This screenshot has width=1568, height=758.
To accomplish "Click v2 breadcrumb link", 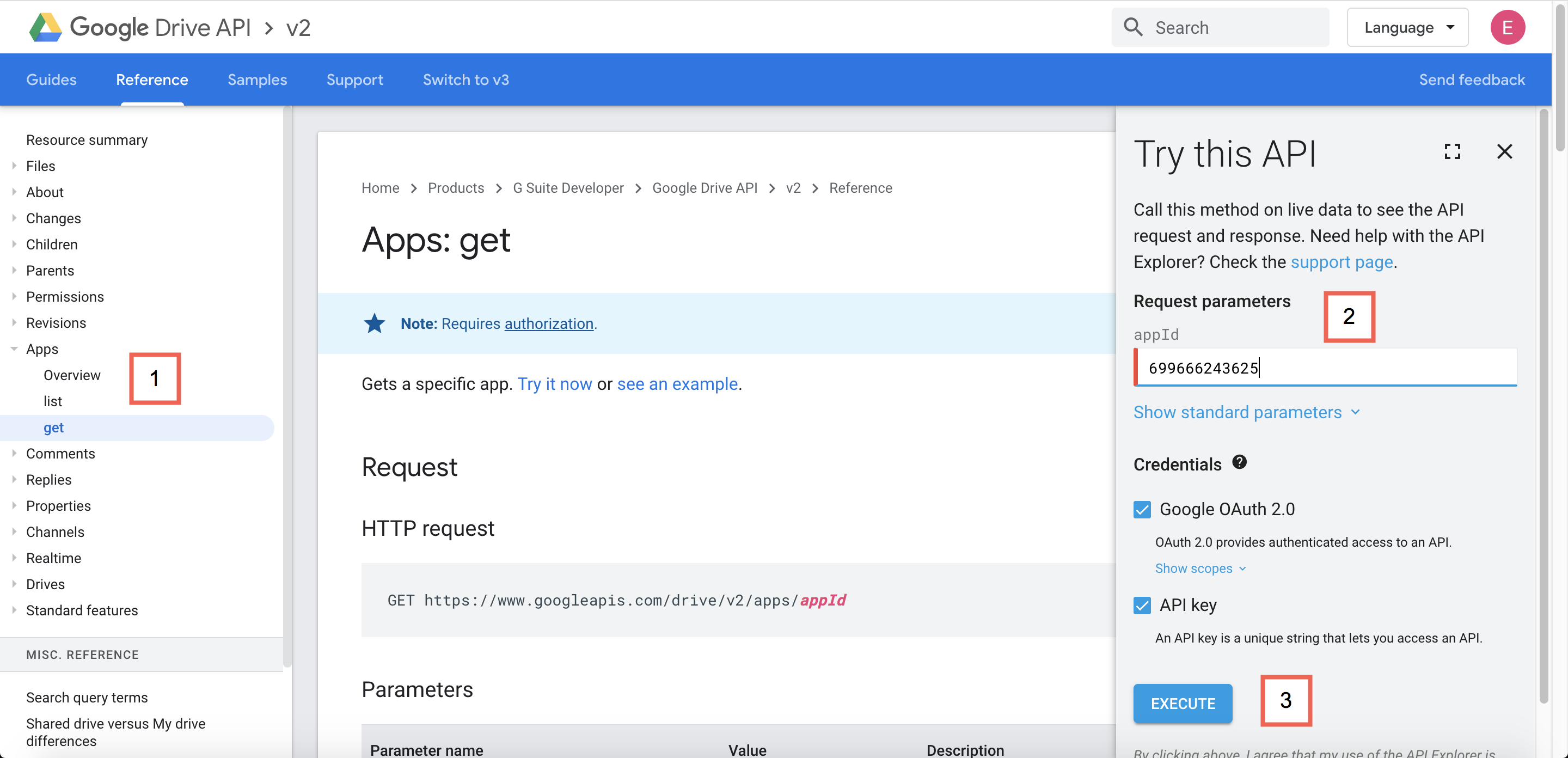I will point(793,187).
